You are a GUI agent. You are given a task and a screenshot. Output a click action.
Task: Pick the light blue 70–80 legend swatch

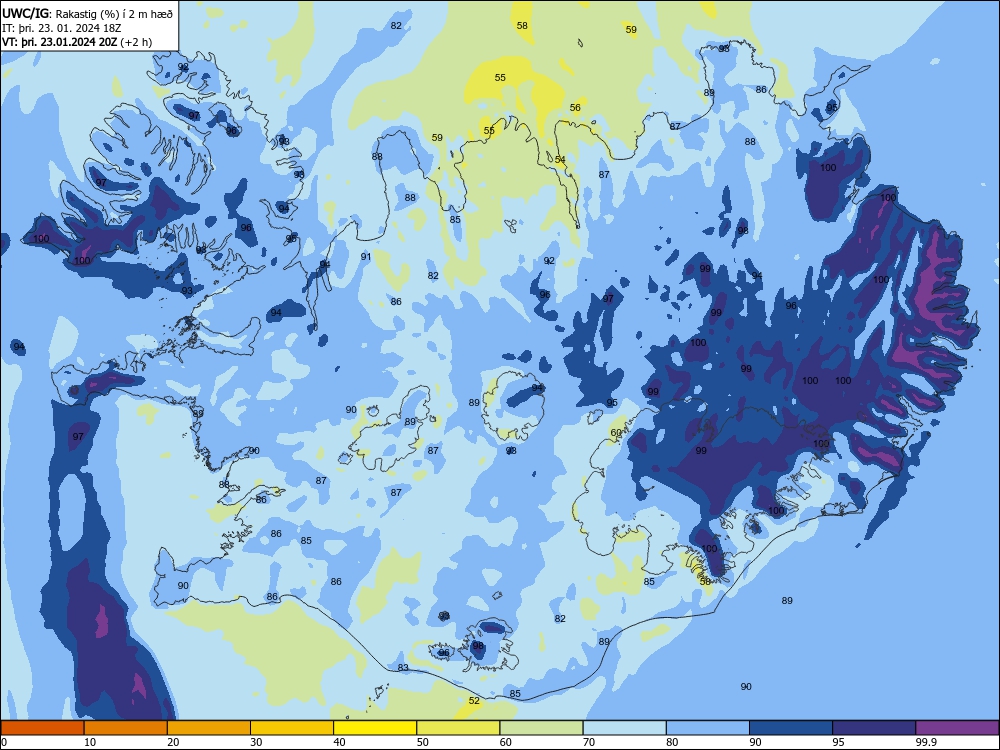pos(624,728)
